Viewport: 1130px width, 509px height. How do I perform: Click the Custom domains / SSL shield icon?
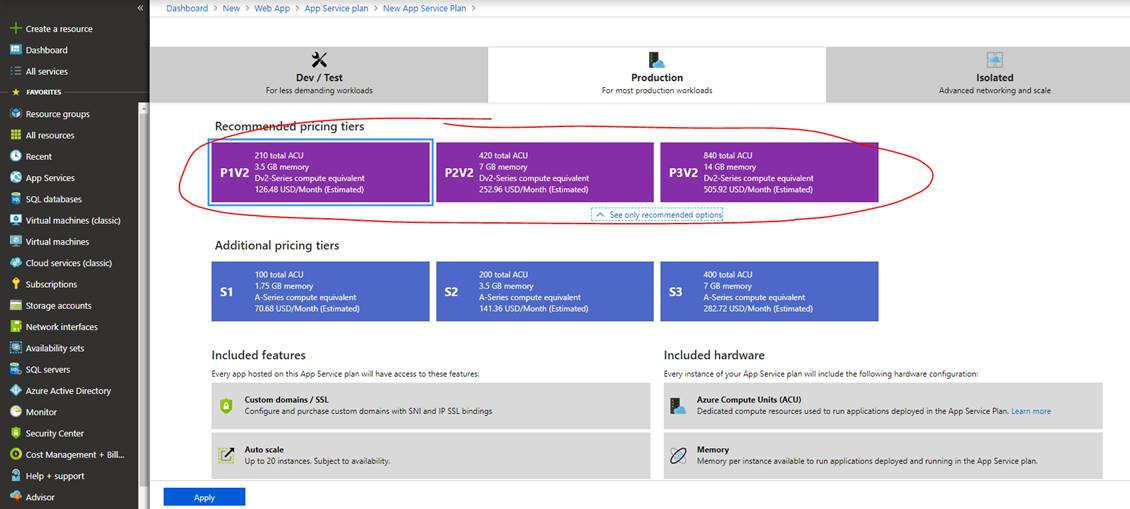tap(226, 405)
